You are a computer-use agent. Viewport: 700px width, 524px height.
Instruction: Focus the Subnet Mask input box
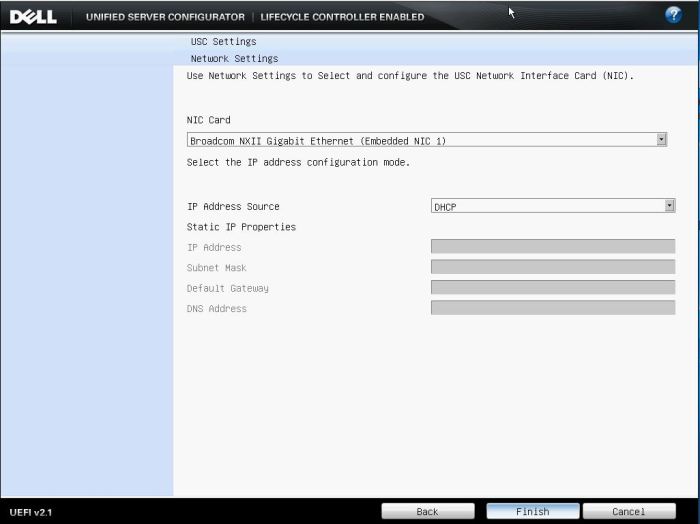pyautogui.click(x=552, y=267)
